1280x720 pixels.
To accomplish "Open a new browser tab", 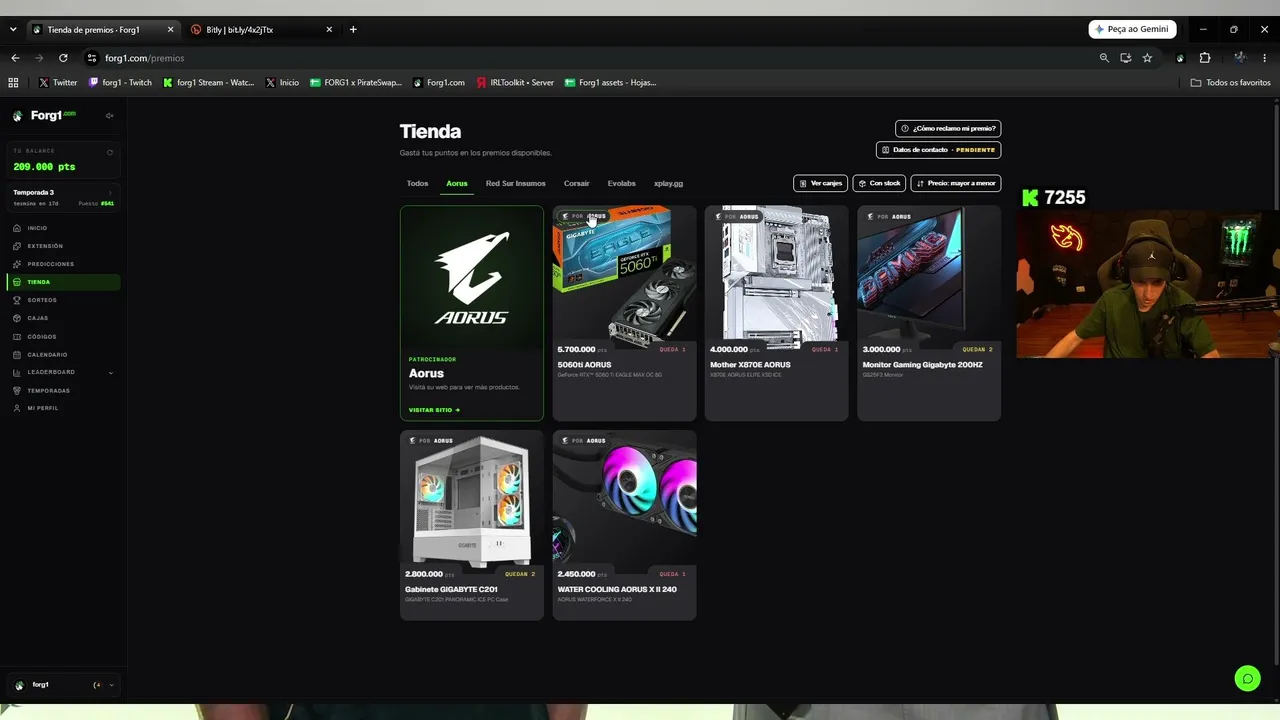I will point(353,30).
